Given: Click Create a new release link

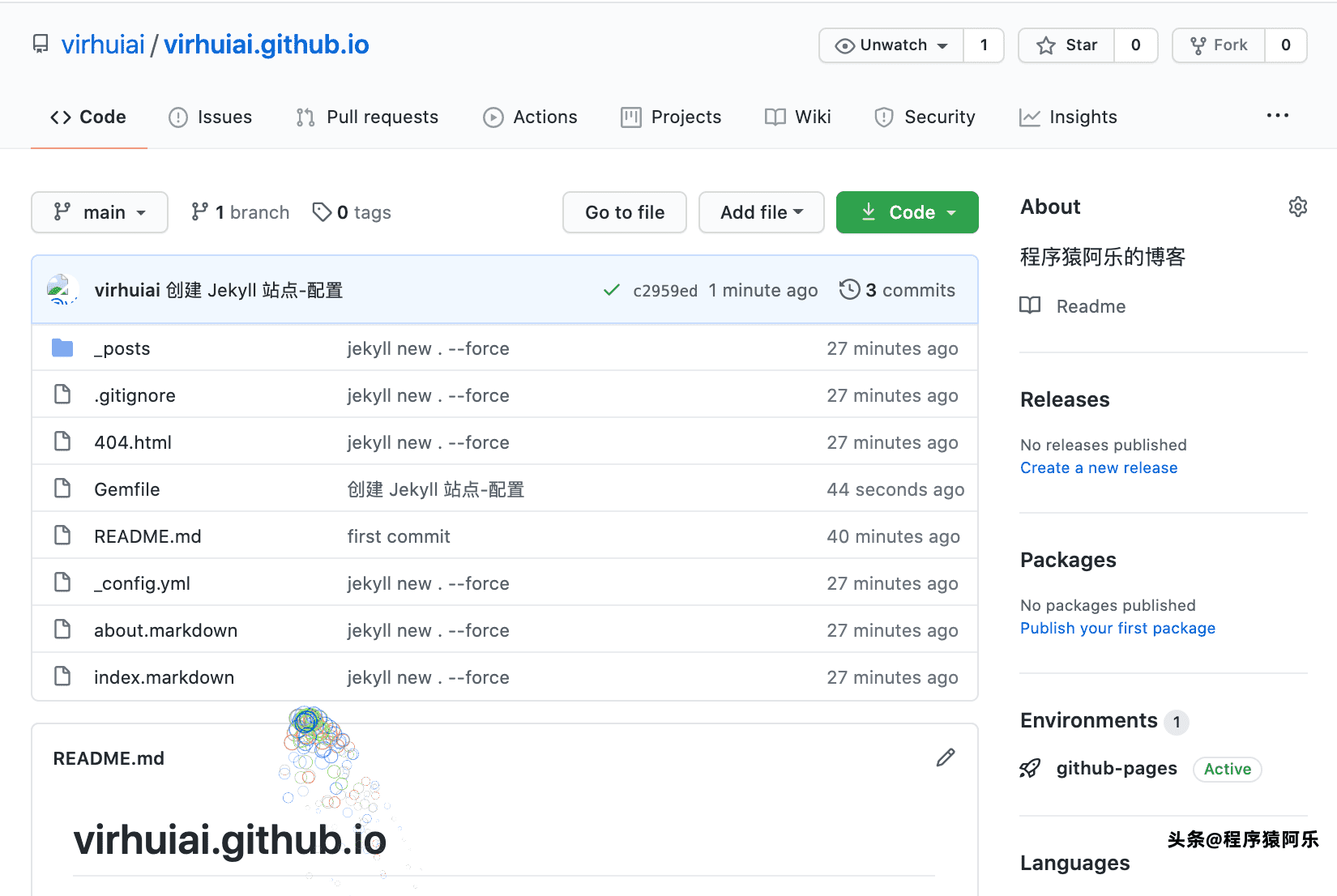Looking at the screenshot, I should [1099, 467].
